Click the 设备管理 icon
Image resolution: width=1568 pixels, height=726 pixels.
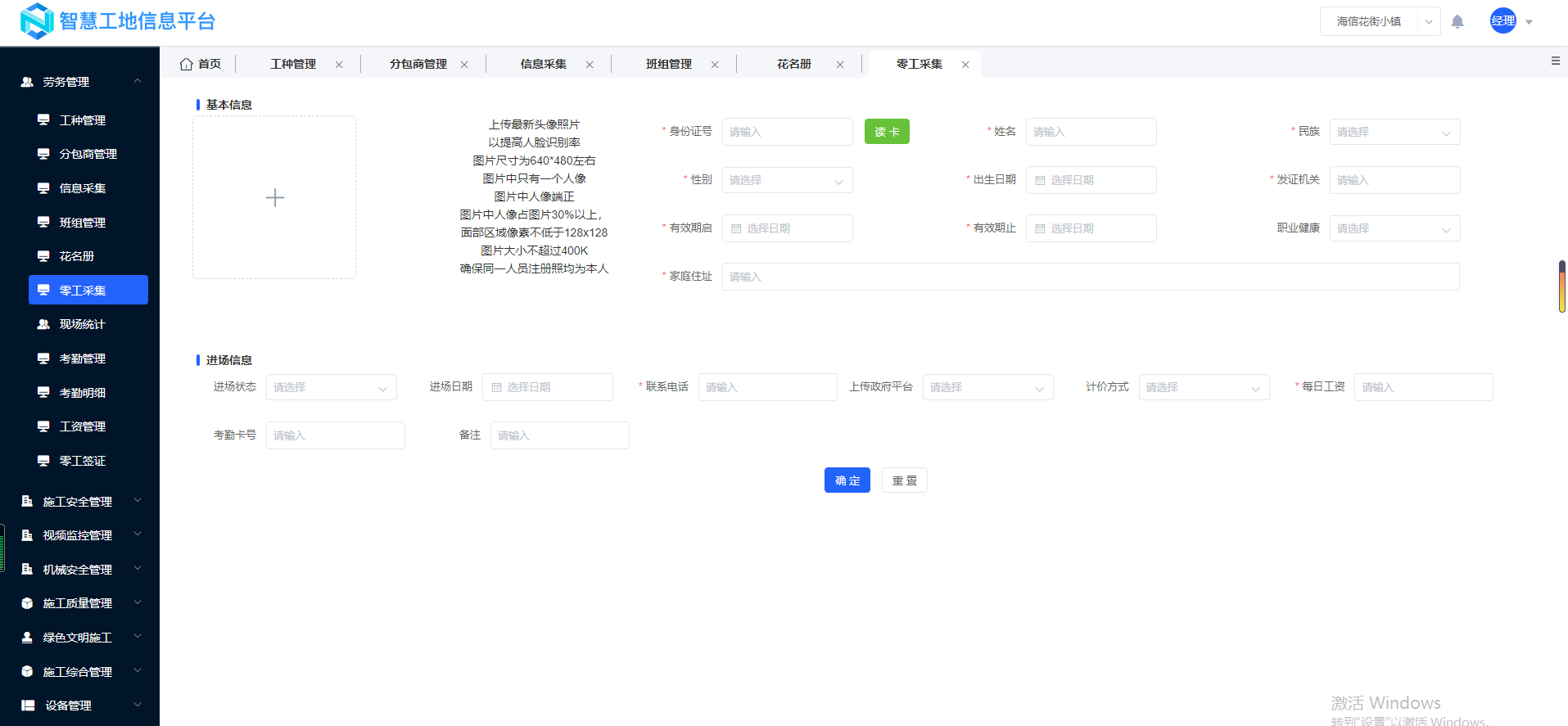click(x=28, y=706)
